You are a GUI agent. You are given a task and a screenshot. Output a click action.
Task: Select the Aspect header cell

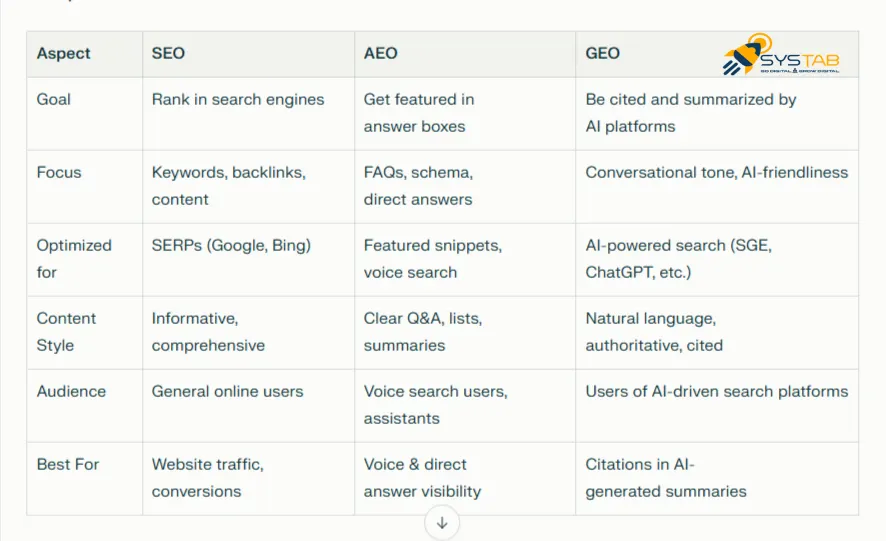(x=63, y=53)
